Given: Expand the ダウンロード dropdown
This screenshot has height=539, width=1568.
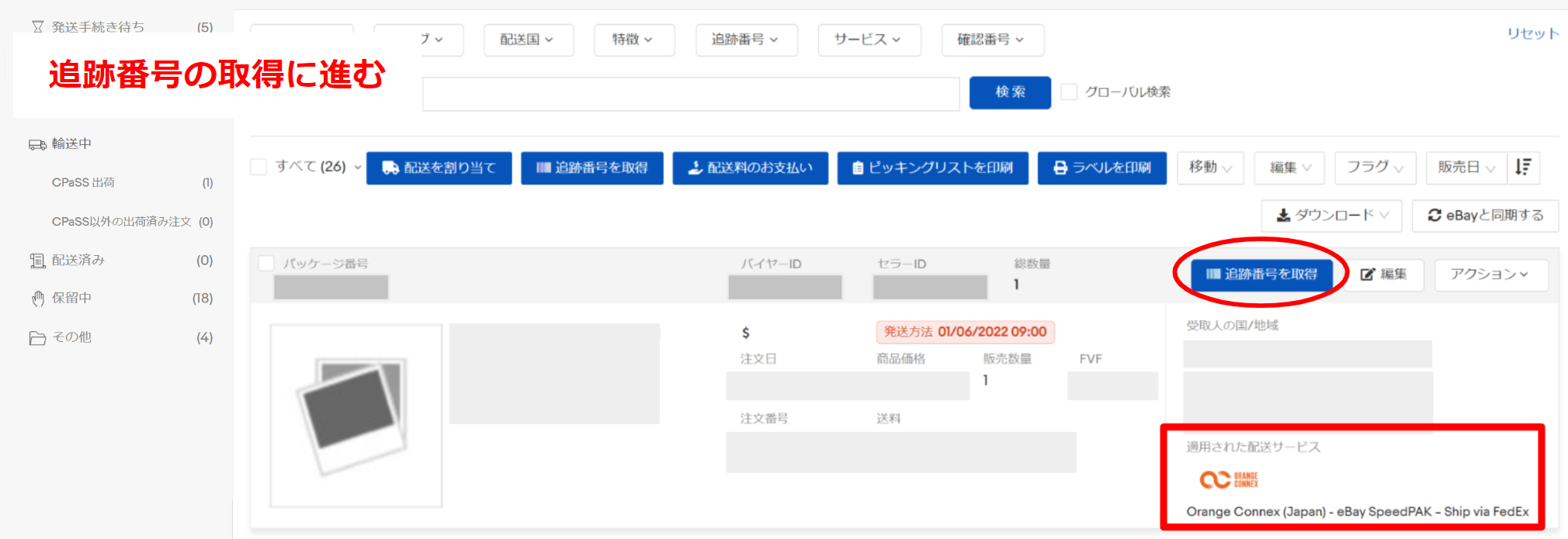Looking at the screenshot, I should point(1331,216).
